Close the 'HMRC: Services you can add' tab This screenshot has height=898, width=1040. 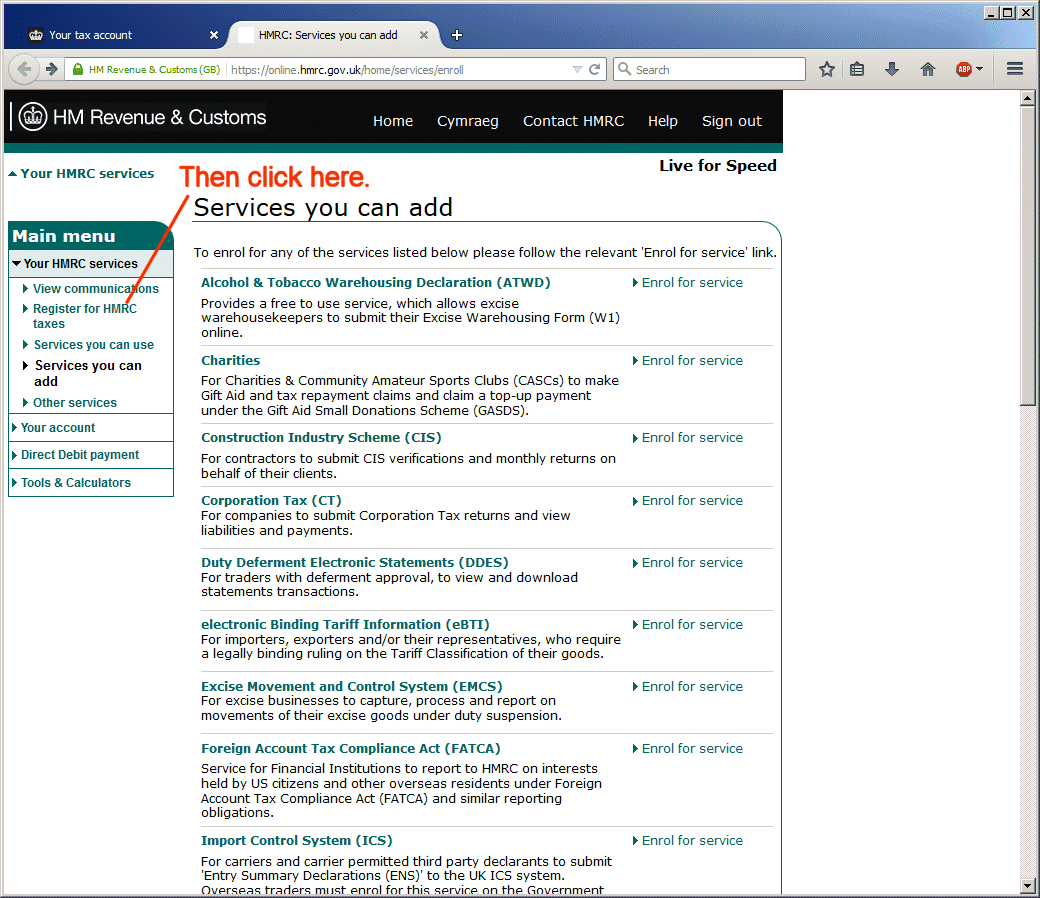(424, 35)
